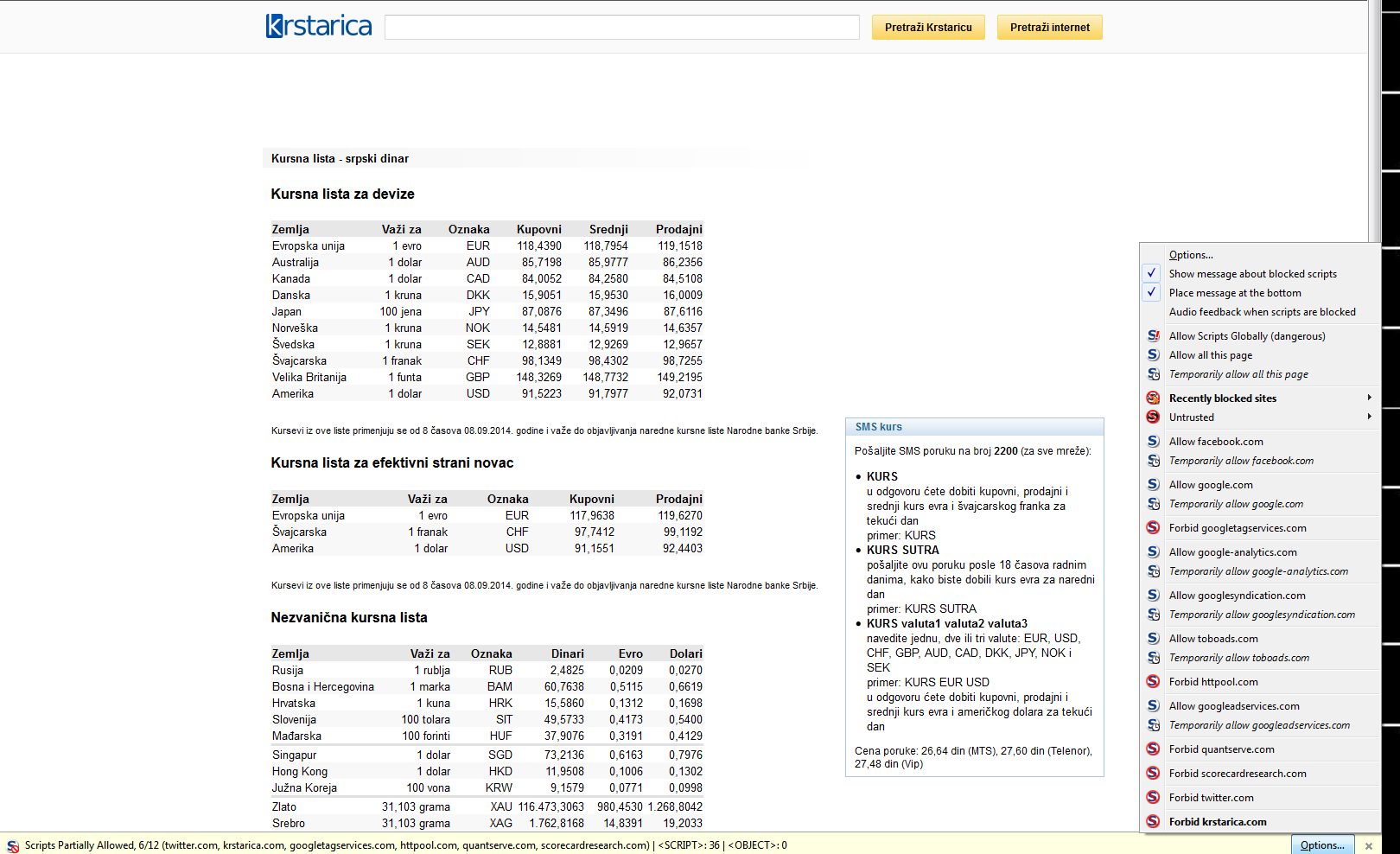Open the Options dropdown in notification bar

(x=1321, y=845)
